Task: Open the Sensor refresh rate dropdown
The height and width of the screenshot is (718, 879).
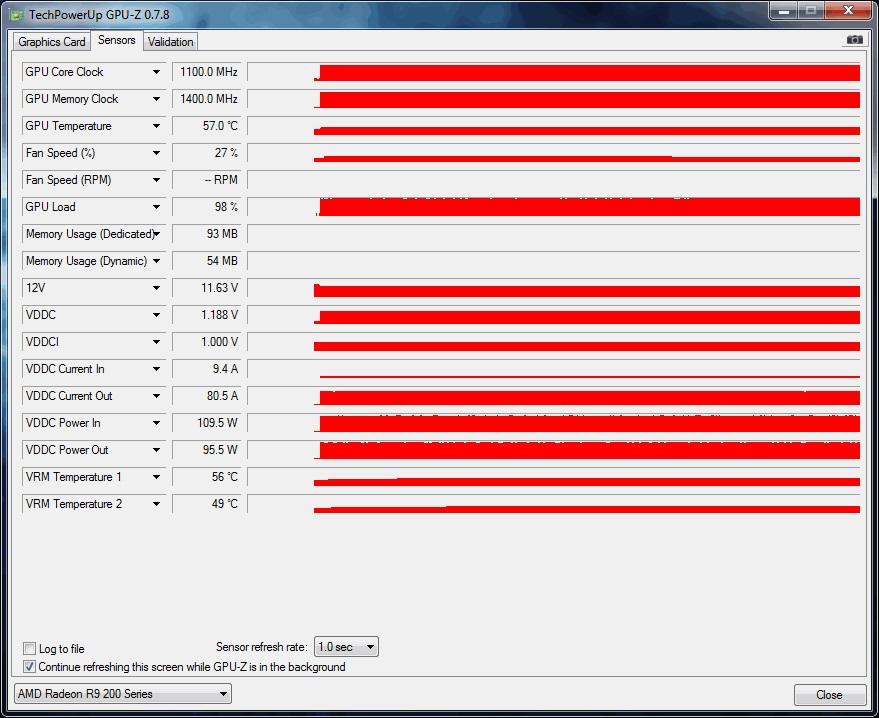Action: [x=346, y=647]
